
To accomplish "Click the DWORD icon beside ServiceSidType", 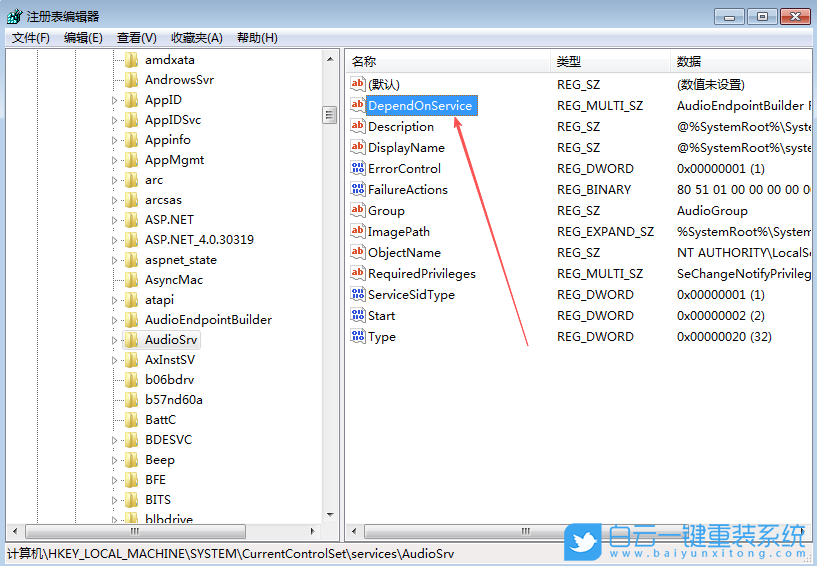I will 357,294.
